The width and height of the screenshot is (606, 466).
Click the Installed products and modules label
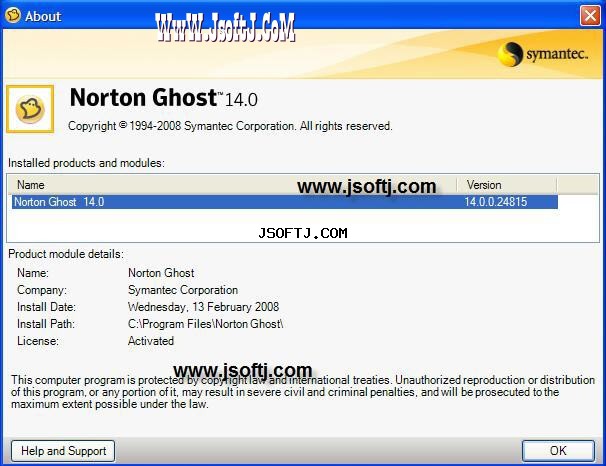point(86,163)
